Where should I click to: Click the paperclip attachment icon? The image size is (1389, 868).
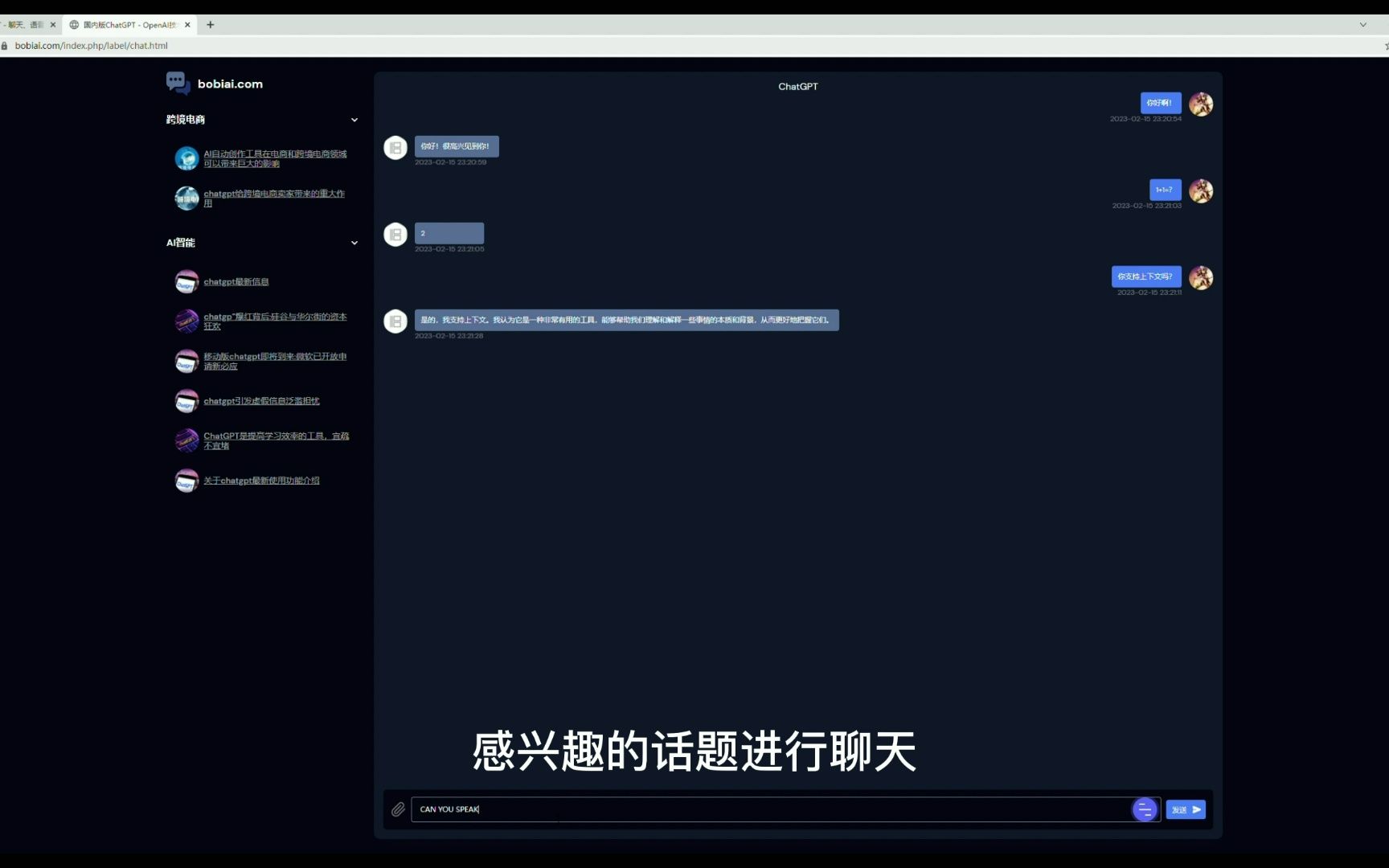398,809
